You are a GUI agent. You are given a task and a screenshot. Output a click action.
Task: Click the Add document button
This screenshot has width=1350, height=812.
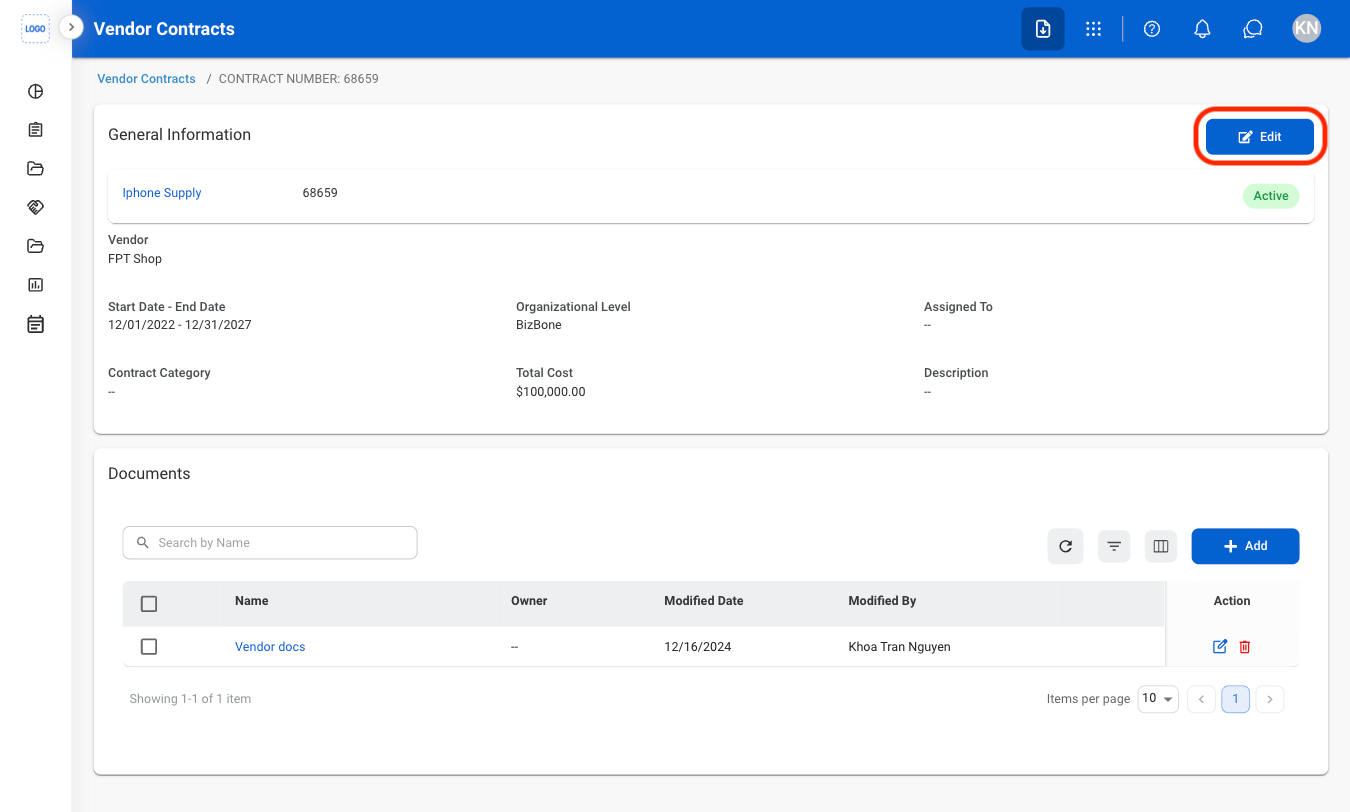[1245, 546]
